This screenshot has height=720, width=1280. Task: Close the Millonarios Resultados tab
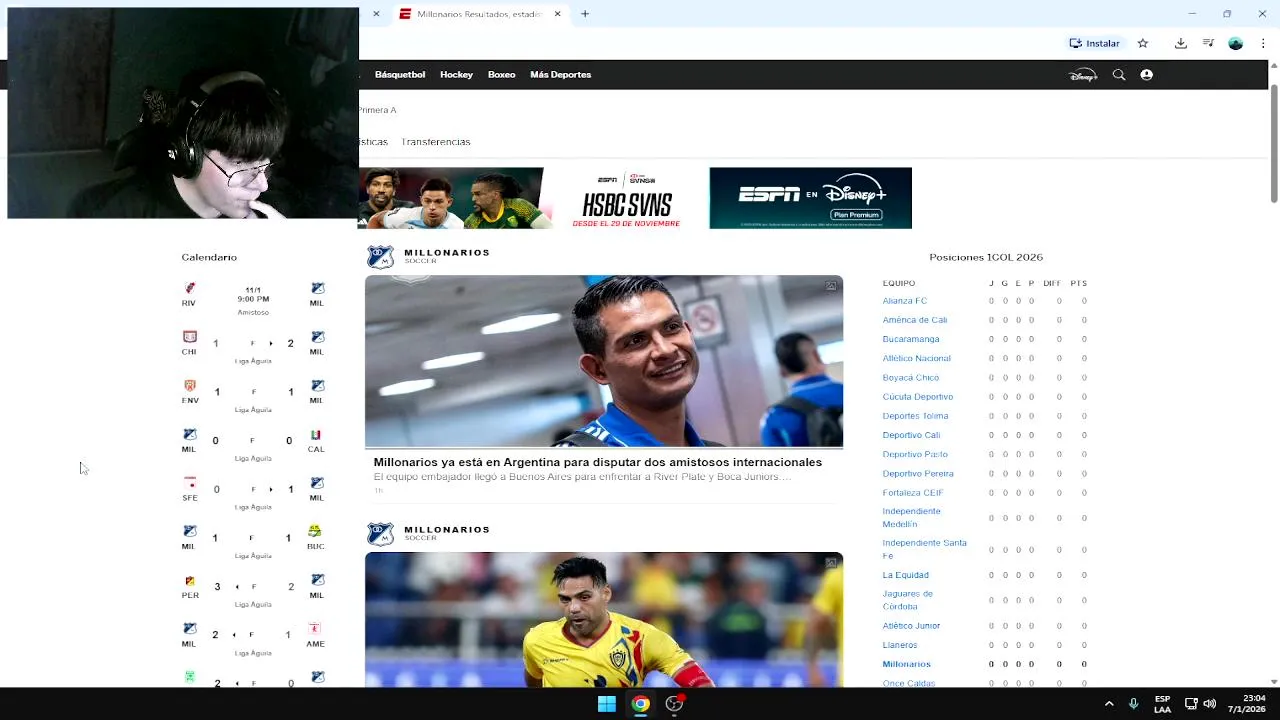coord(559,14)
